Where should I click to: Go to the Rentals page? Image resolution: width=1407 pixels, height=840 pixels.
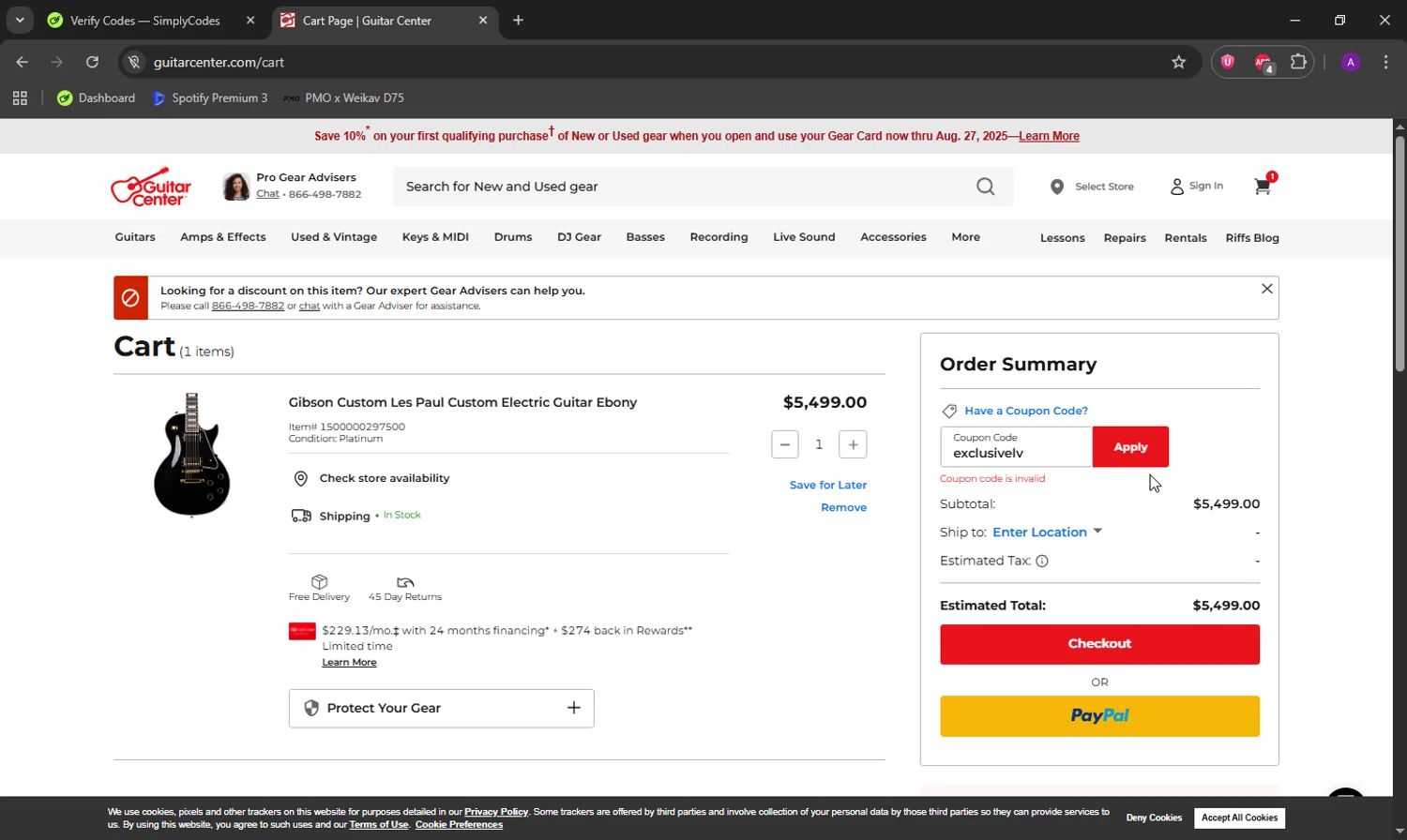click(1186, 238)
